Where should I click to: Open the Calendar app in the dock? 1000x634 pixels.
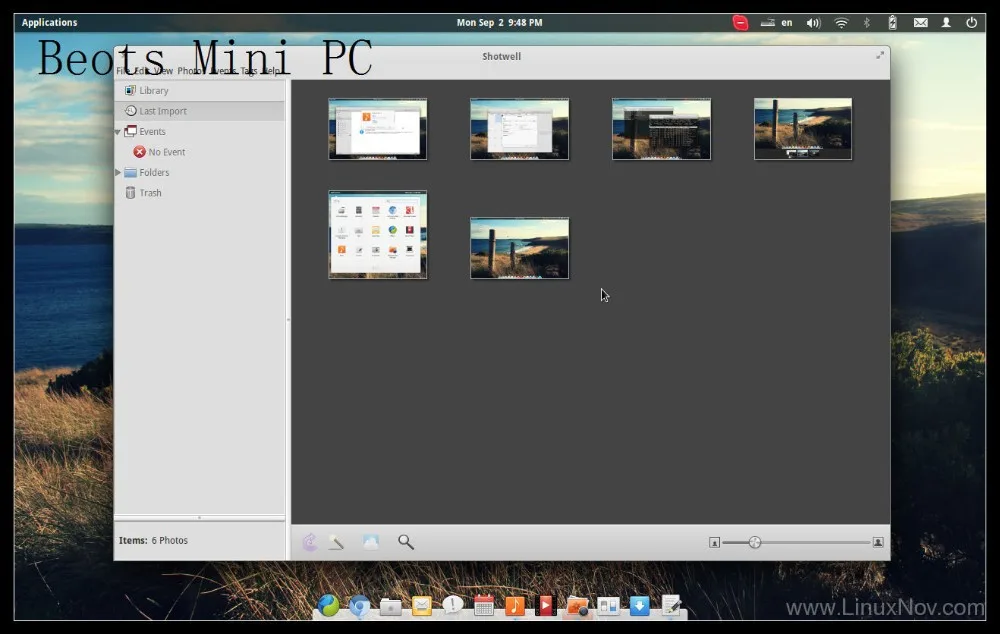tap(484, 605)
